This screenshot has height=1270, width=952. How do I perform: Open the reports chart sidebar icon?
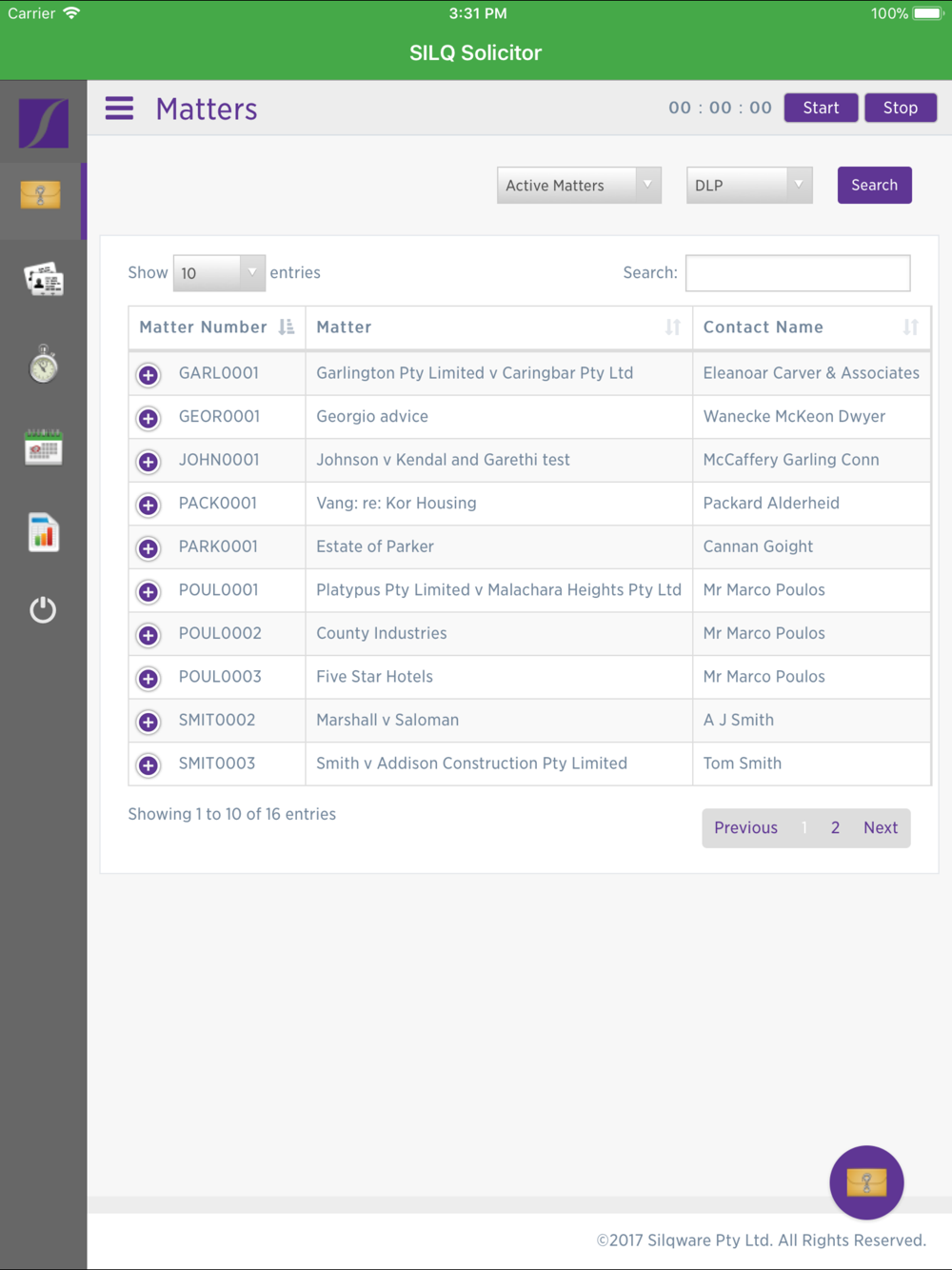(43, 532)
